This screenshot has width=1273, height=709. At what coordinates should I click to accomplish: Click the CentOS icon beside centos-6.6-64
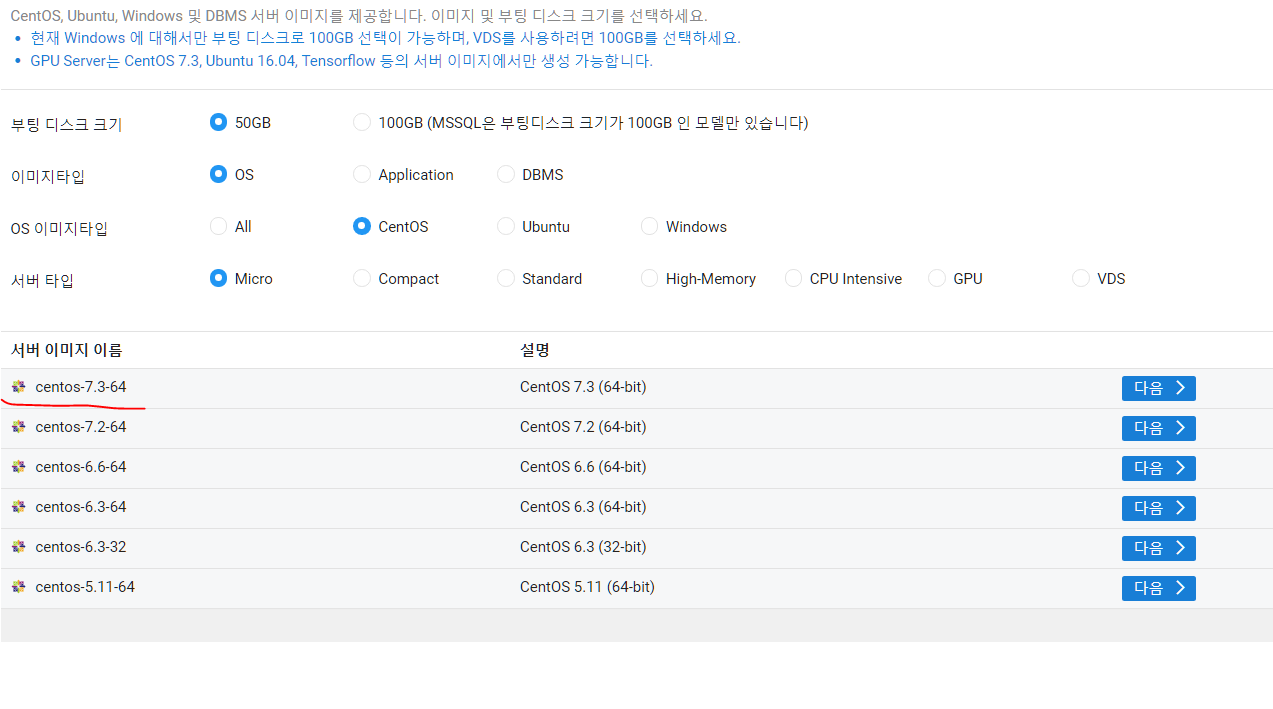click(18, 467)
